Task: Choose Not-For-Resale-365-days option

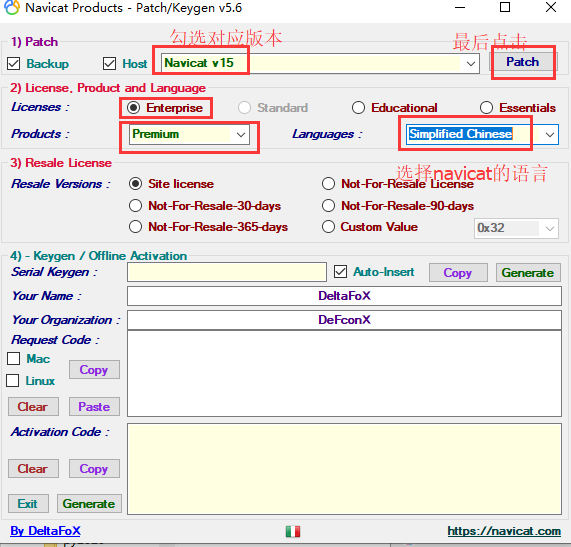Action: coord(135,227)
